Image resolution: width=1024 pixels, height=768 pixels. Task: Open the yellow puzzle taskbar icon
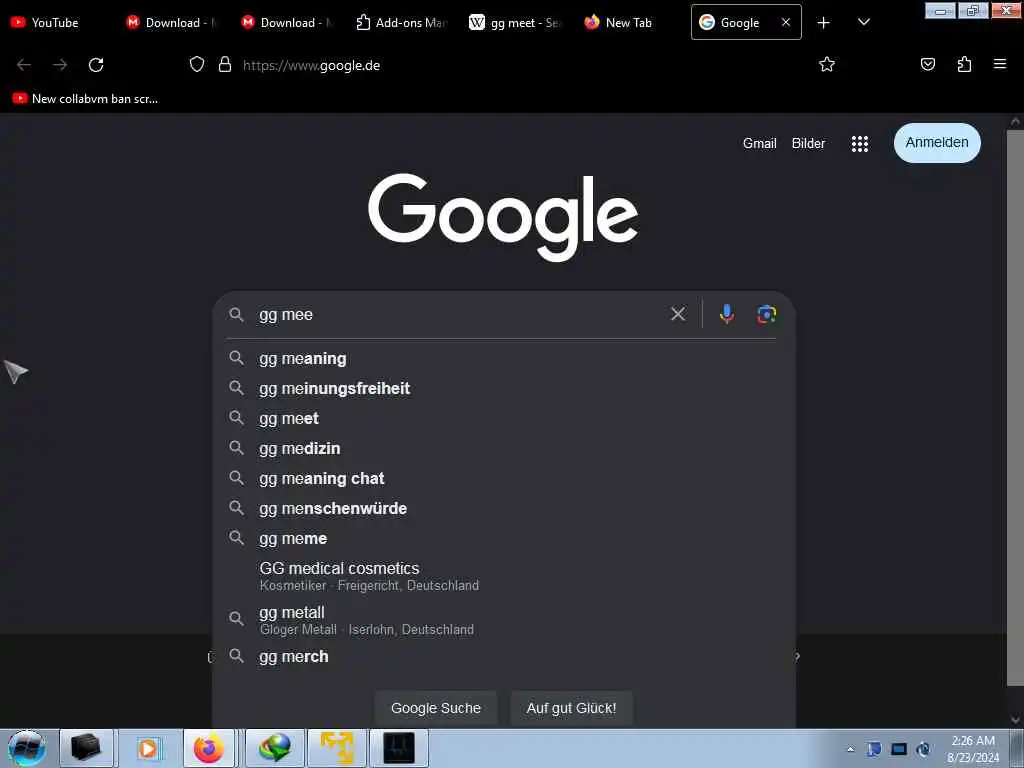coord(337,748)
